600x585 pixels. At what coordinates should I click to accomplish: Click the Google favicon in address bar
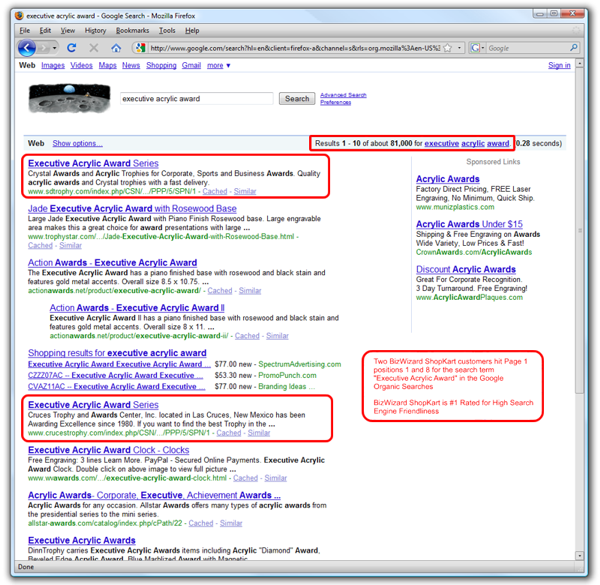[140, 48]
